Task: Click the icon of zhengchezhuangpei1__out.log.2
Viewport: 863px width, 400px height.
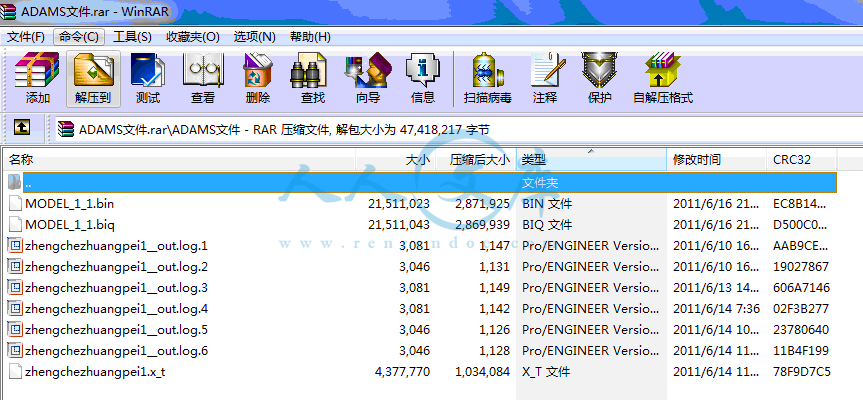Action: (x=15, y=266)
